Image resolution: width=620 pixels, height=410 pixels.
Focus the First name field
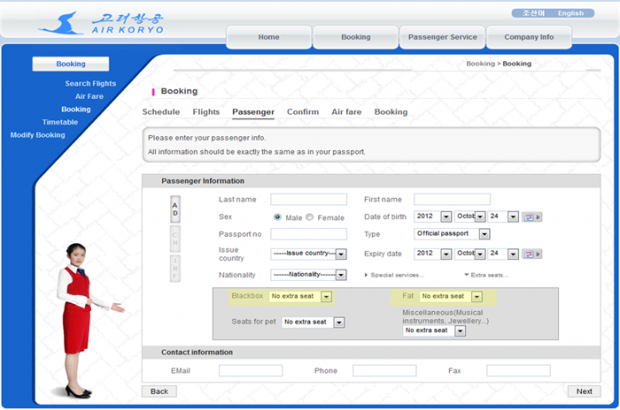click(x=452, y=199)
